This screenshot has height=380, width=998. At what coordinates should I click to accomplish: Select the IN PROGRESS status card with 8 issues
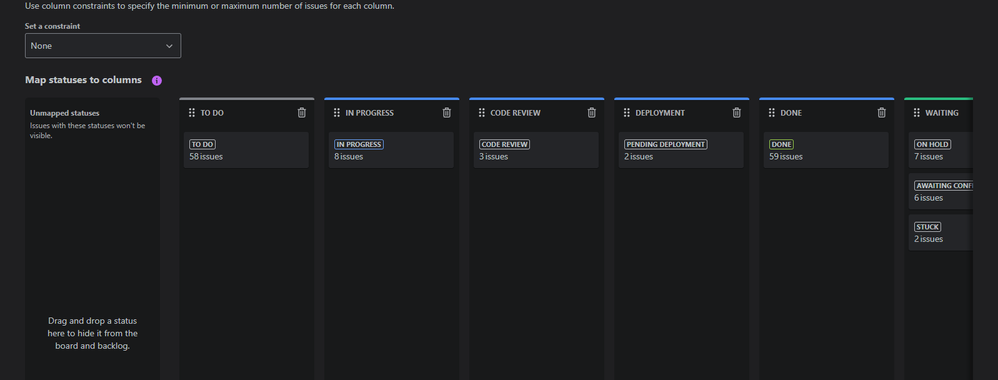click(391, 150)
